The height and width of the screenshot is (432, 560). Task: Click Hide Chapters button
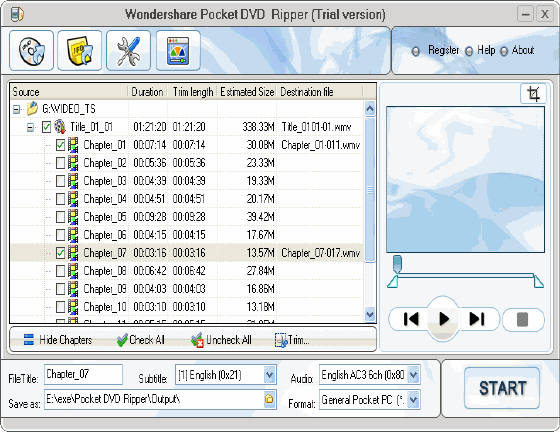(x=58, y=340)
